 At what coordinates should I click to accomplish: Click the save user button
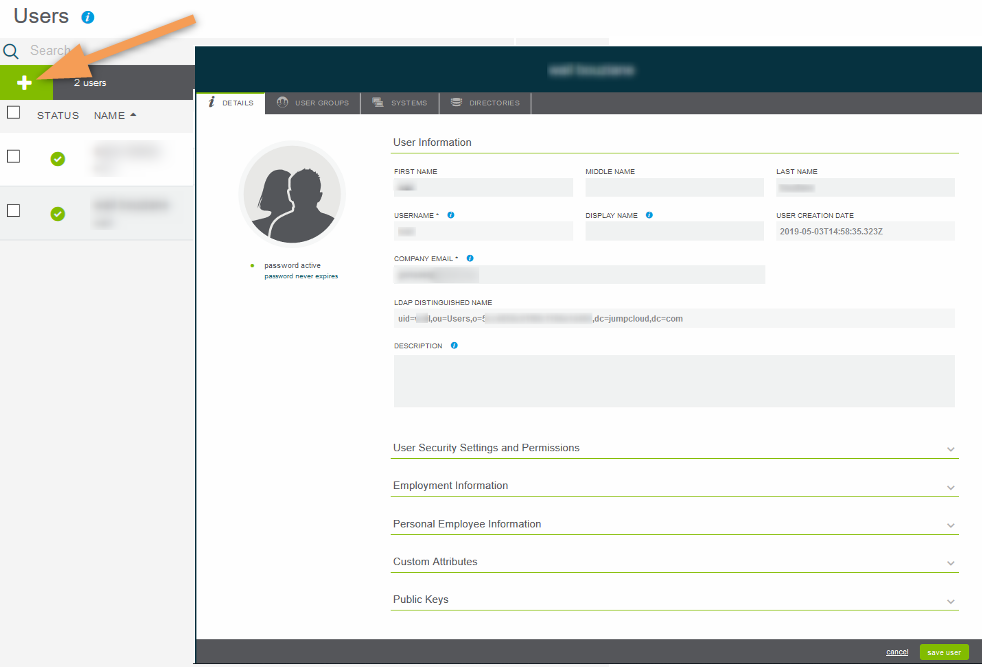(944, 652)
